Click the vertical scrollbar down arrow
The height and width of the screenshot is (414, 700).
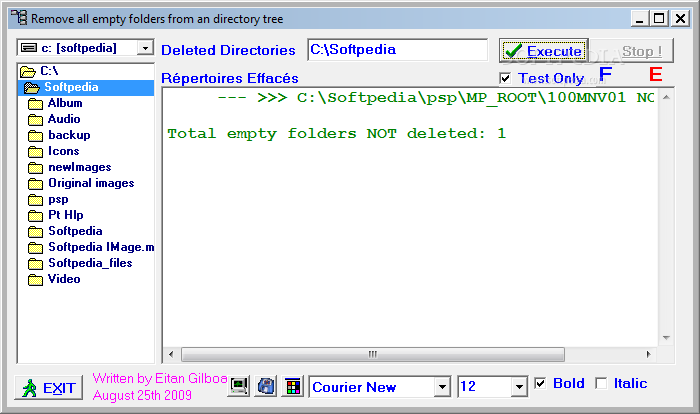[666, 338]
